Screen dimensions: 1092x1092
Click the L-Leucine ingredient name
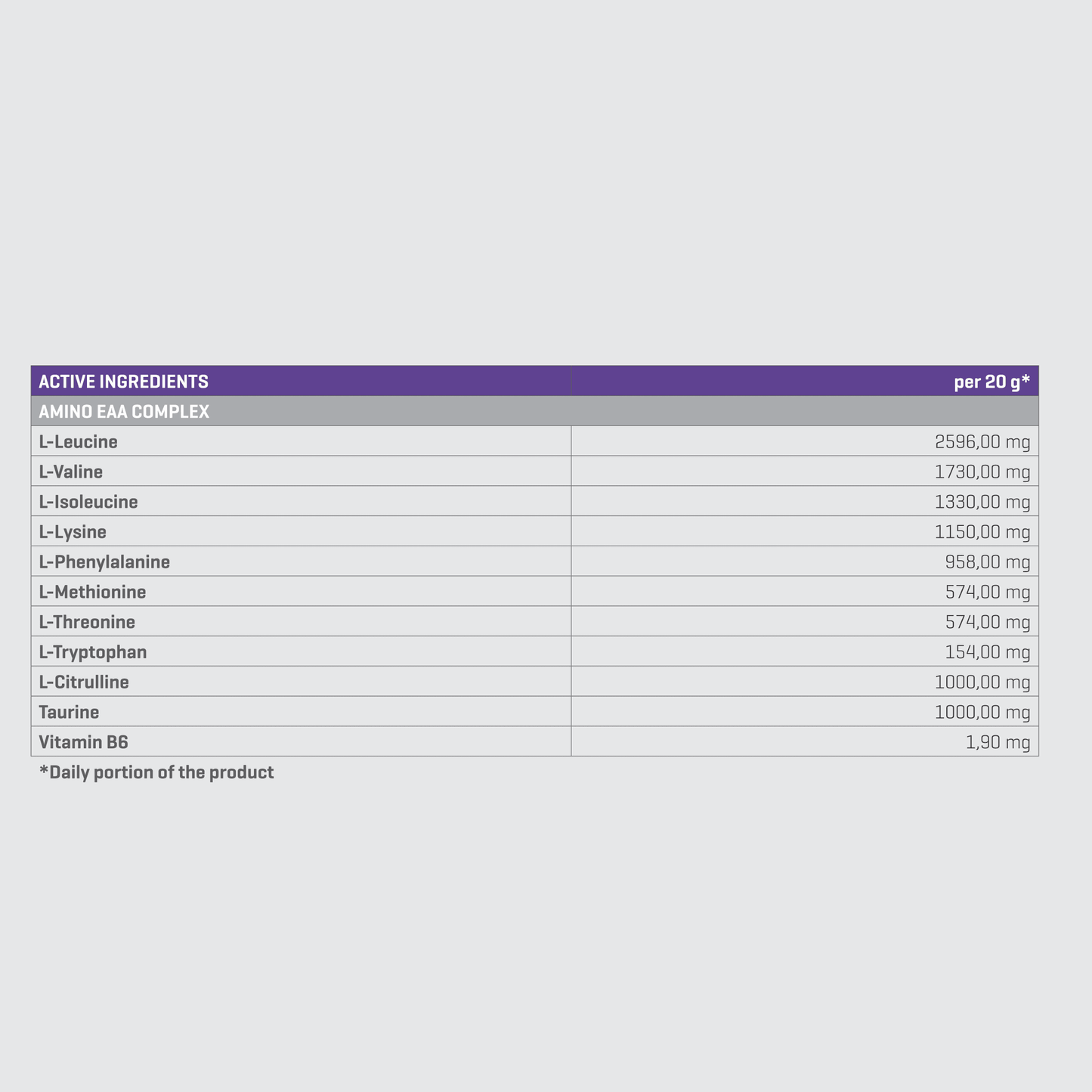pyautogui.click(x=79, y=441)
